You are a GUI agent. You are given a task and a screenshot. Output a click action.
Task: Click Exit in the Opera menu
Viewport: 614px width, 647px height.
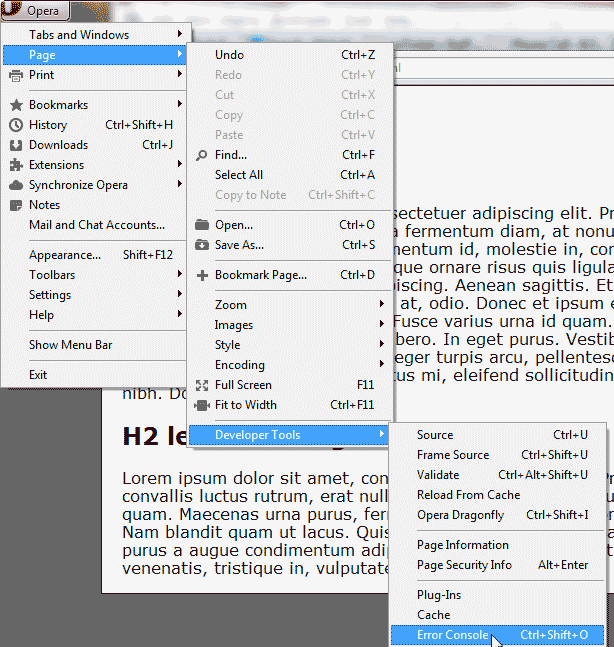[38, 375]
